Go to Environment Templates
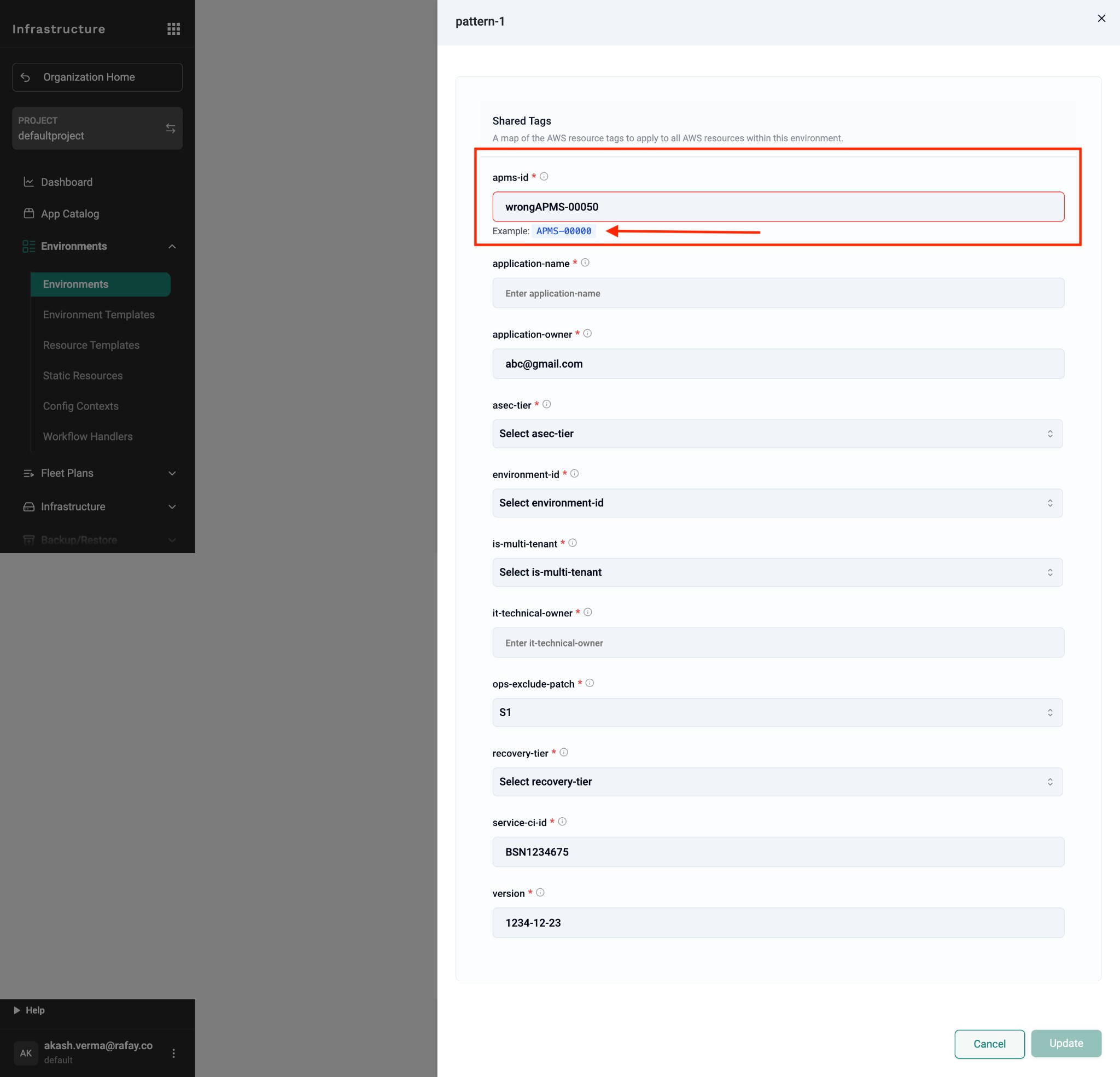Screen dimensions: 1120x1077 pos(98,315)
